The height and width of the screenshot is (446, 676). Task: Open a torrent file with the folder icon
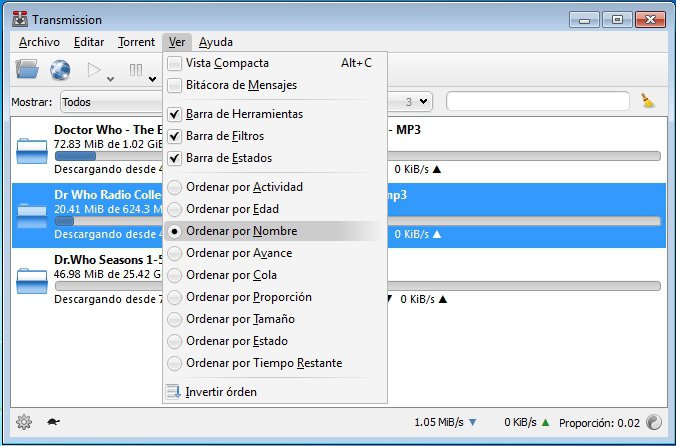coord(27,69)
